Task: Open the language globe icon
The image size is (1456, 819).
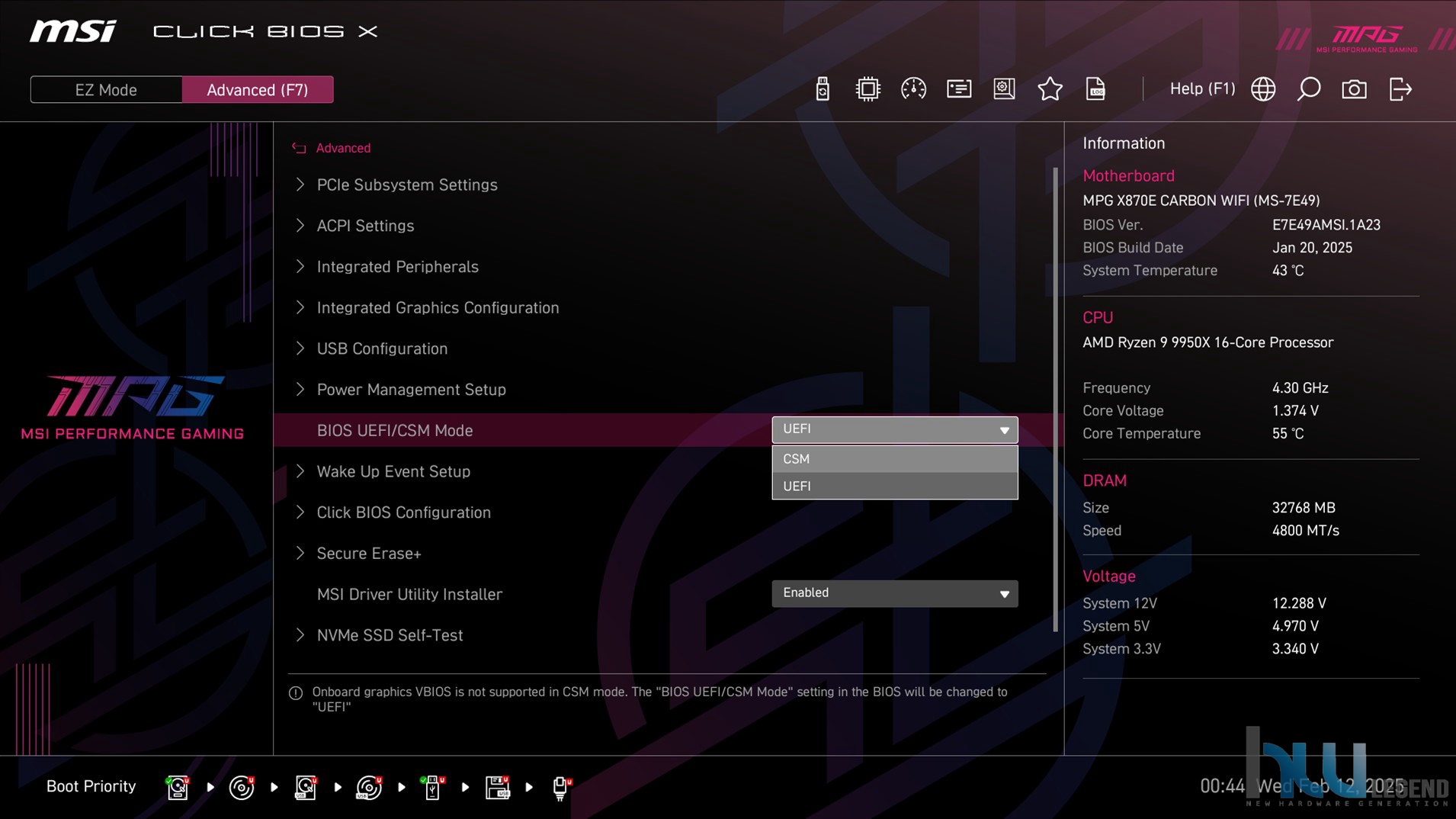Action: click(x=1263, y=89)
